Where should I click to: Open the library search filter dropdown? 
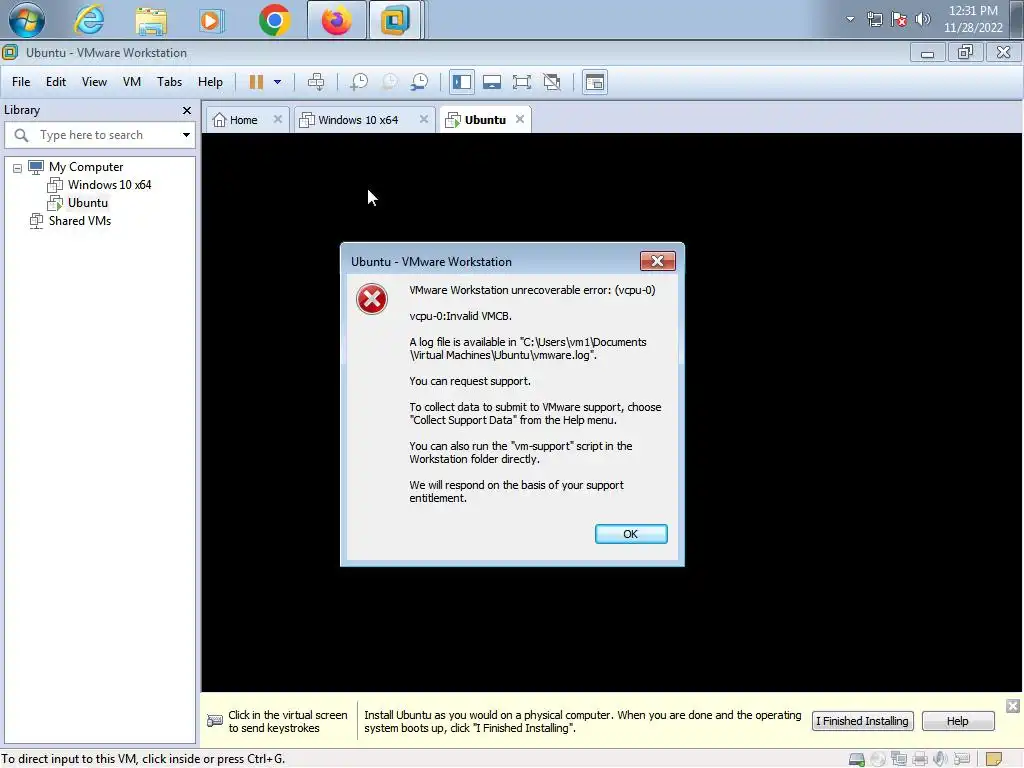tap(186, 135)
